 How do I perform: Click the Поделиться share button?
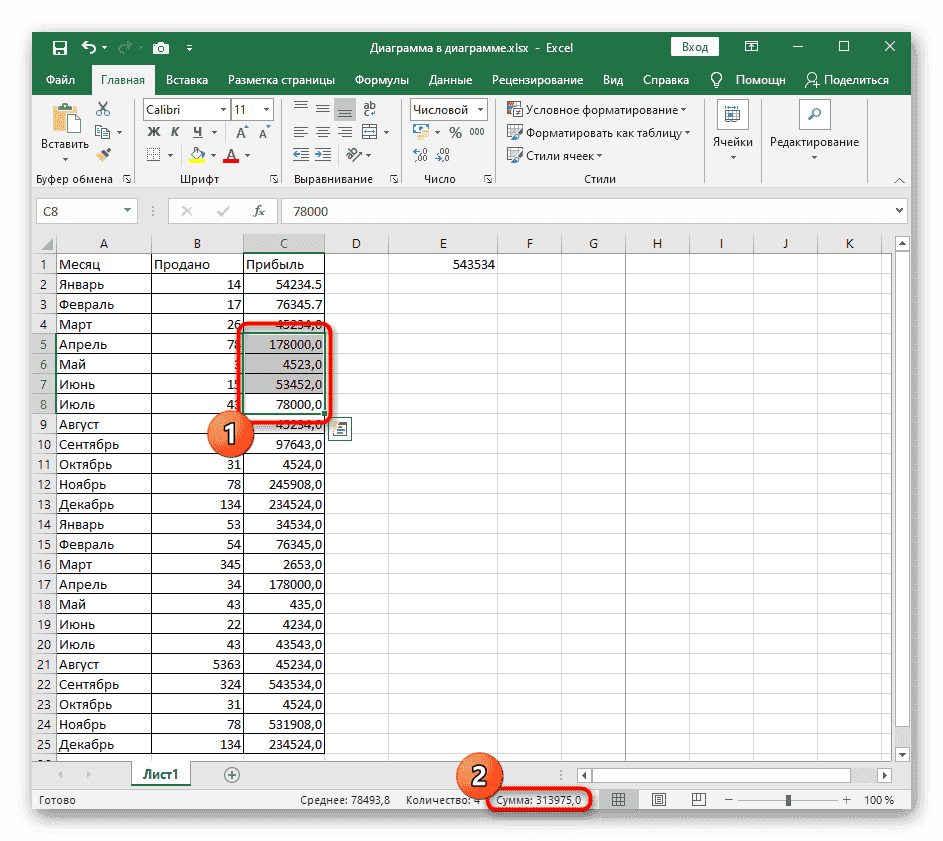(x=846, y=80)
